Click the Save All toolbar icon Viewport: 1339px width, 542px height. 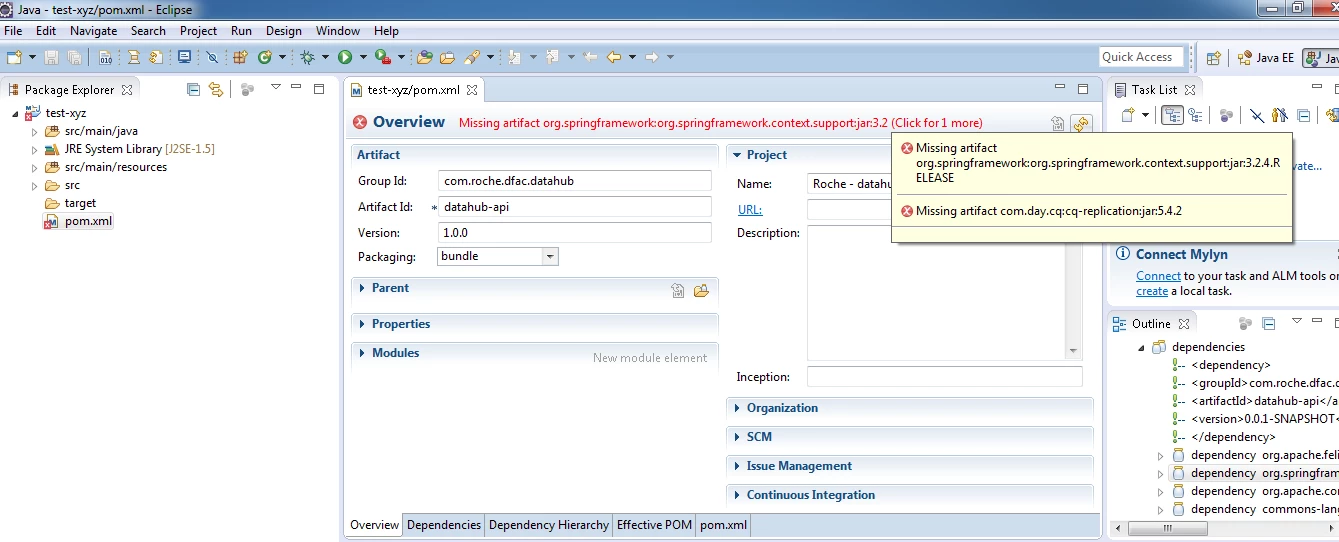(x=74, y=58)
